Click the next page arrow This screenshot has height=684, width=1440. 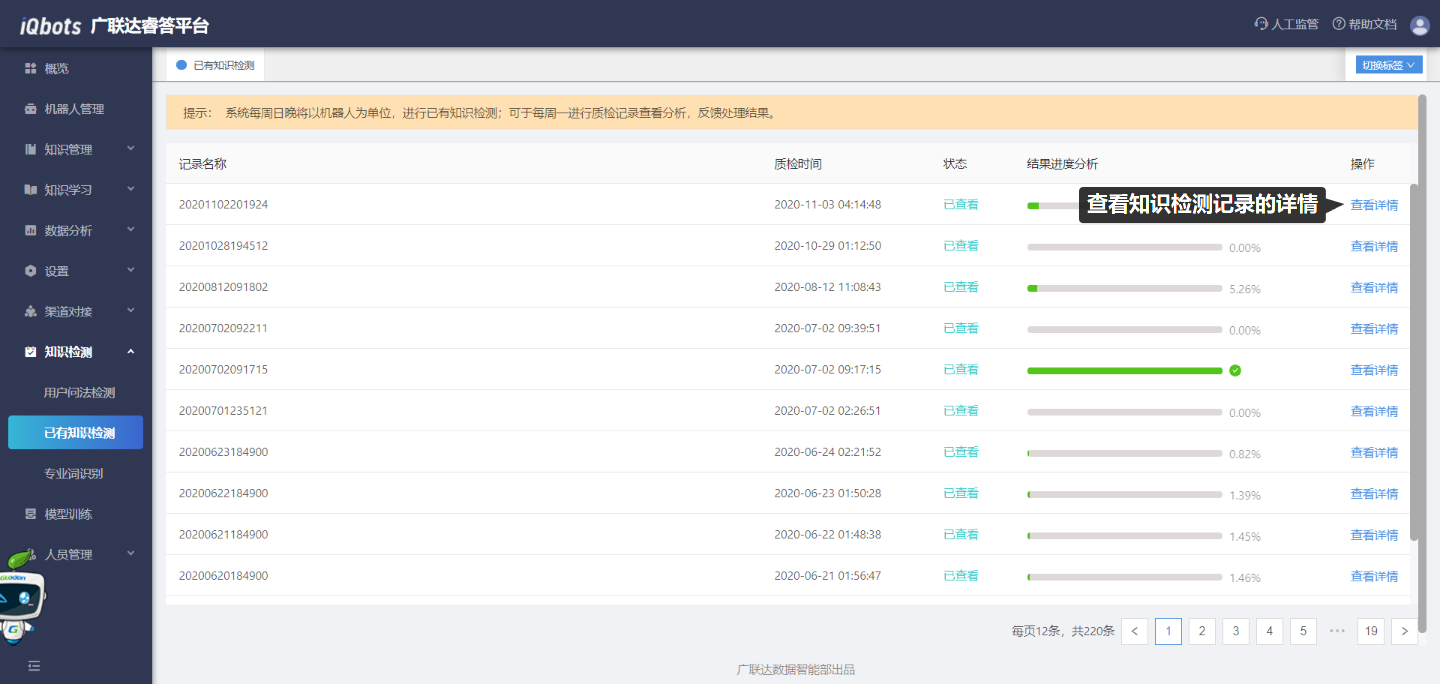coord(1404,631)
